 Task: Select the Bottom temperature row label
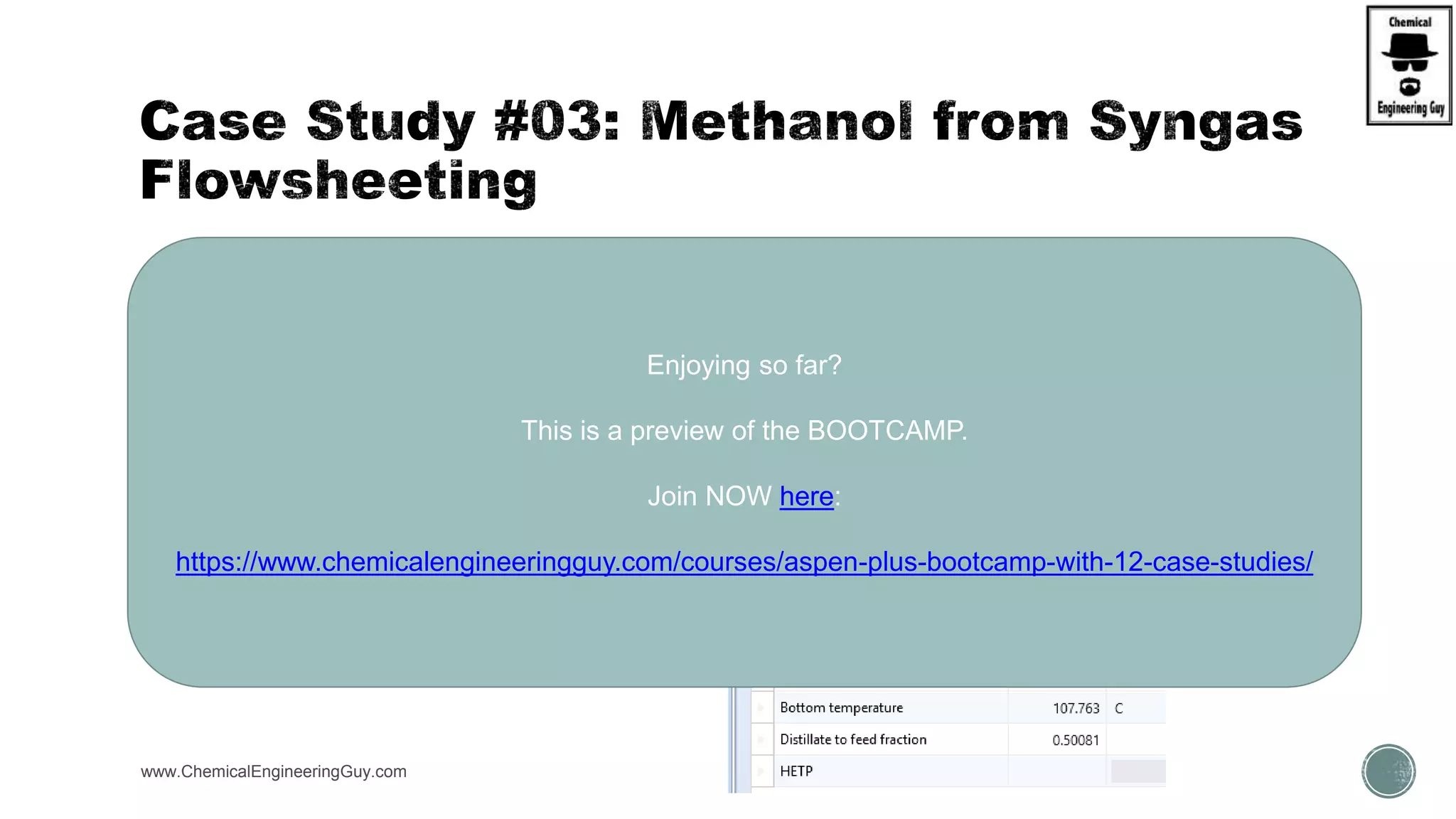841,708
